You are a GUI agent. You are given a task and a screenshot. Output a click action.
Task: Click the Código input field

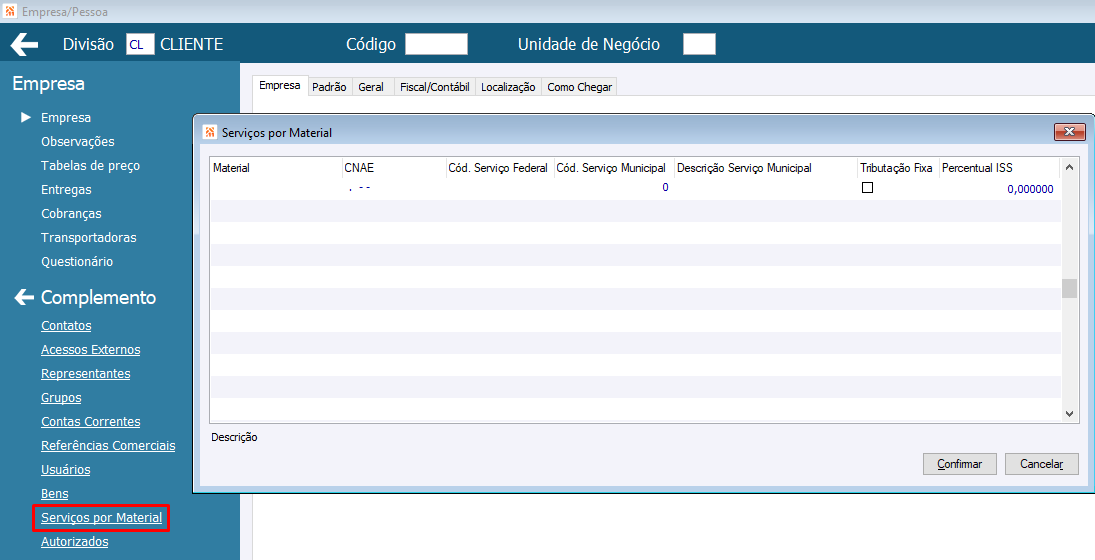click(436, 44)
